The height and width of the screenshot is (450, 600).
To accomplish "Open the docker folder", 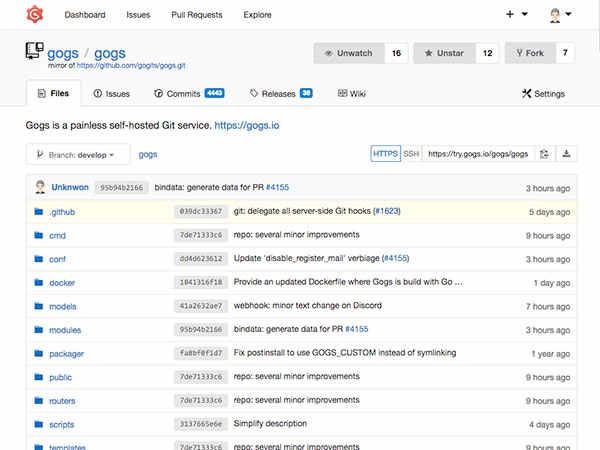I will (x=62, y=283).
